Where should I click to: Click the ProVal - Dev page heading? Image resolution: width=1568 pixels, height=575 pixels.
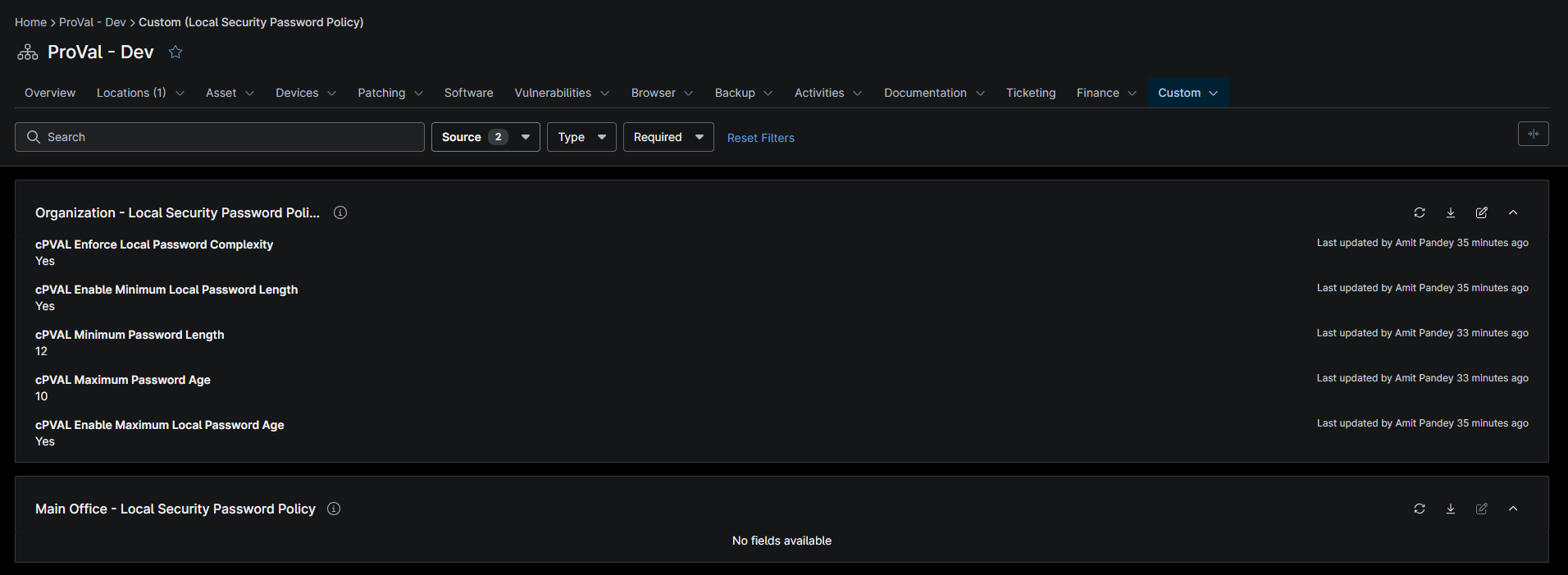click(101, 52)
